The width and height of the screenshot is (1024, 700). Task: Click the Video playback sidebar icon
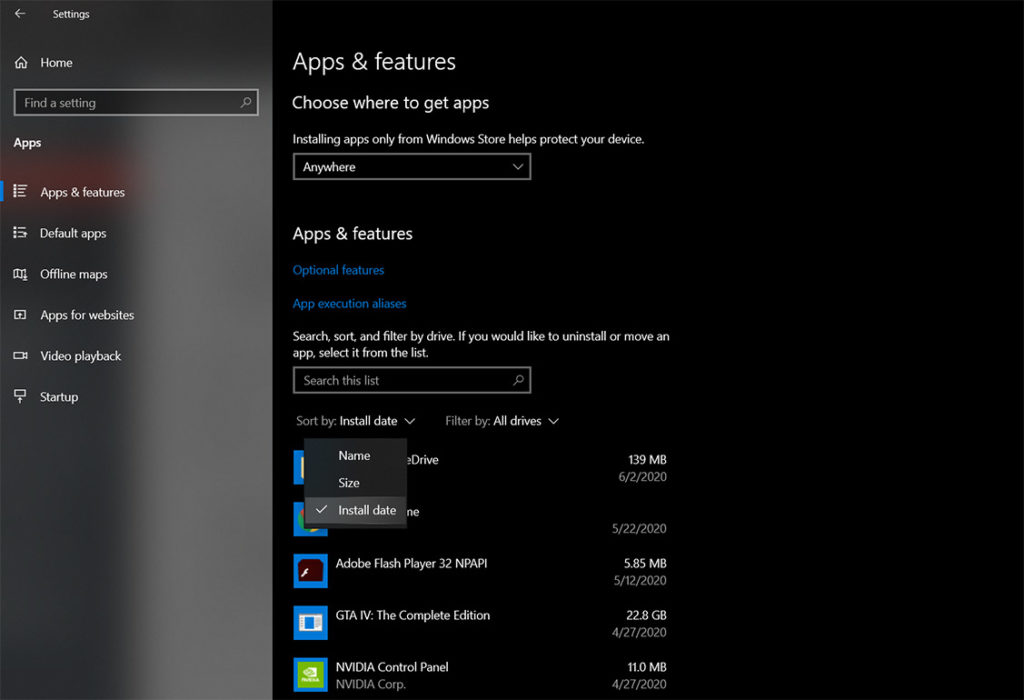click(x=20, y=356)
